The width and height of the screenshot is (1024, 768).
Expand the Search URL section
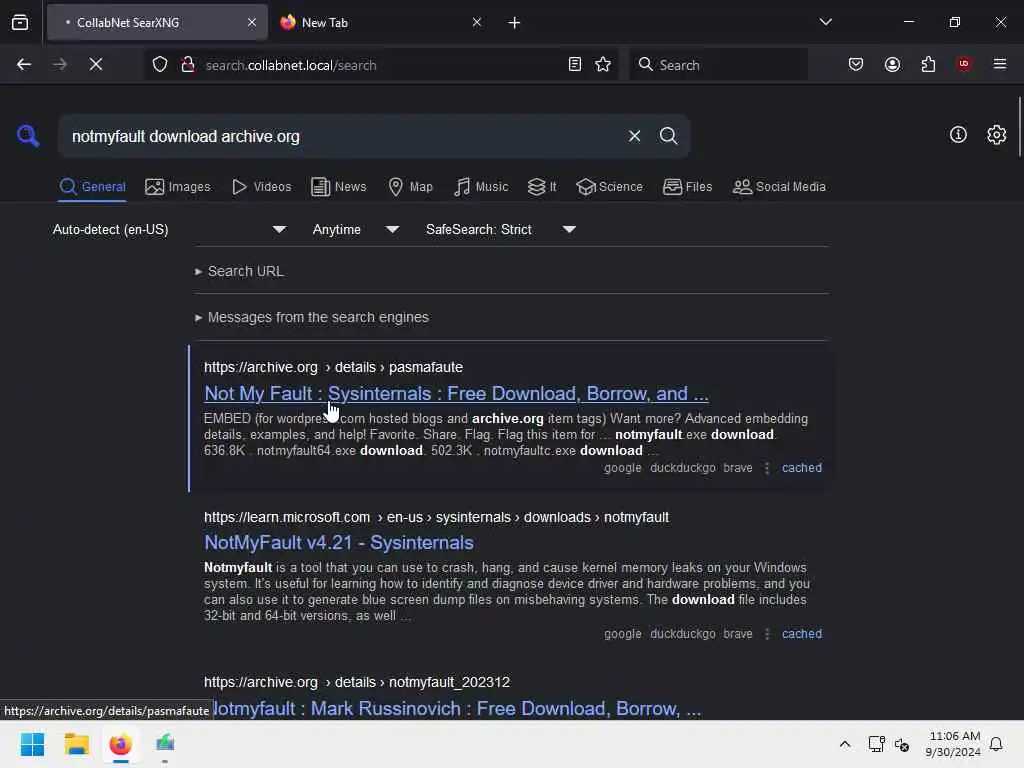coord(240,271)
